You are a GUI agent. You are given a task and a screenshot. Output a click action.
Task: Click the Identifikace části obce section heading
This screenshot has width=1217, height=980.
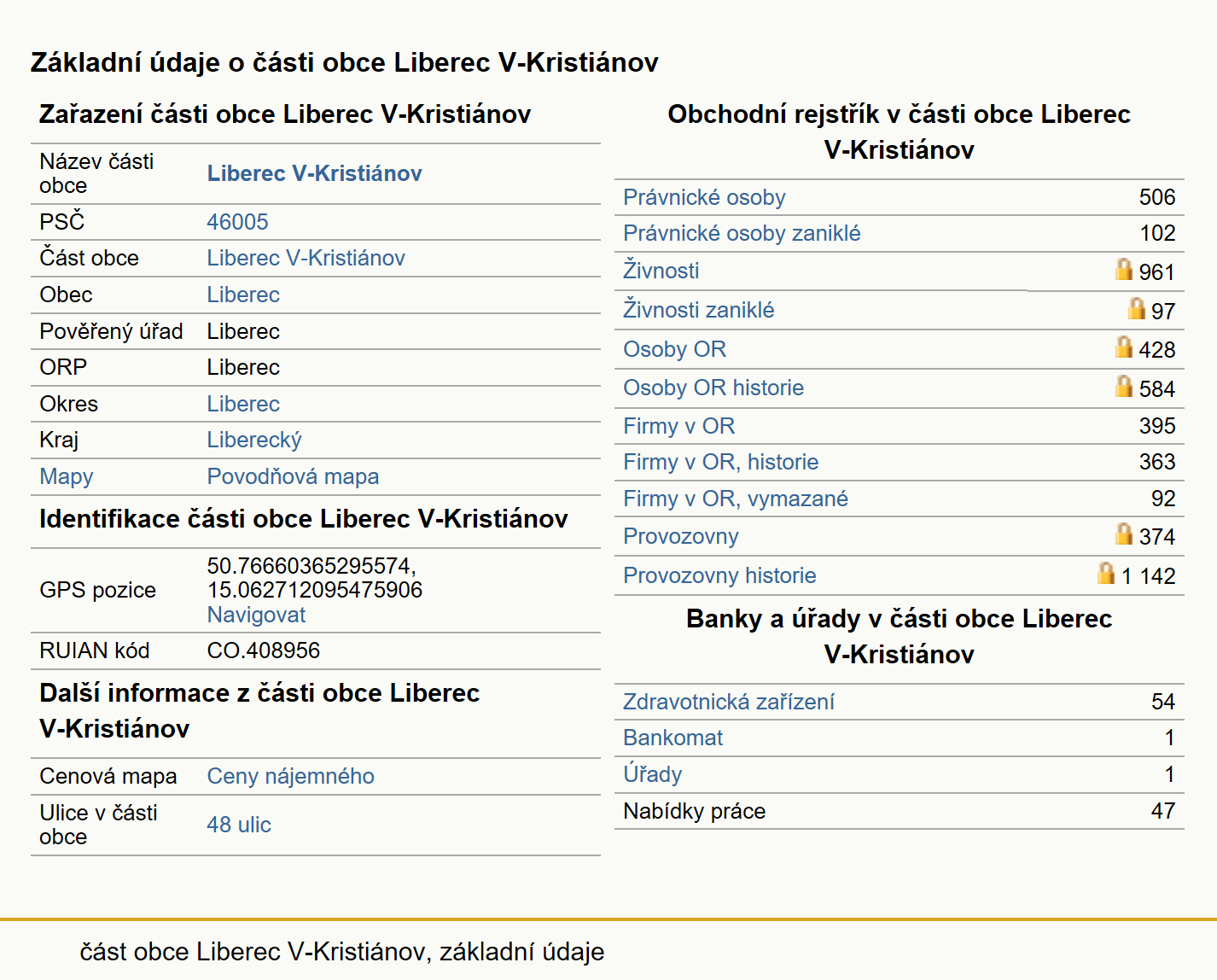click(x=304, y=519)
